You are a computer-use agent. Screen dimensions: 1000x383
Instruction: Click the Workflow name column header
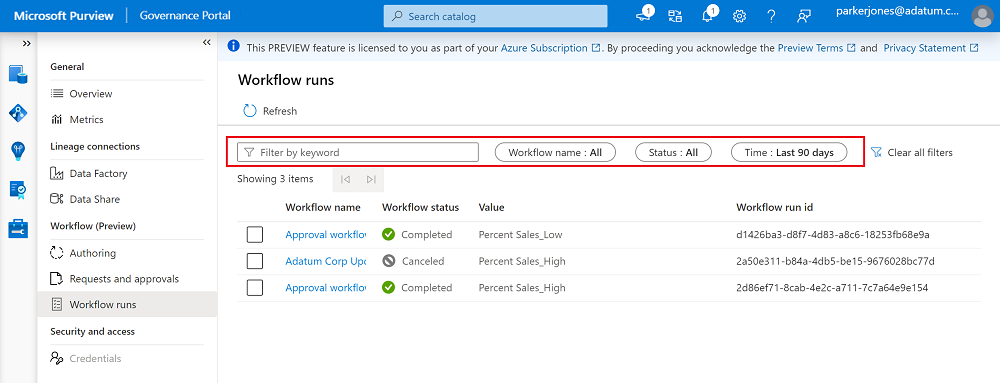pyautogui.click(x=323, y=207)
